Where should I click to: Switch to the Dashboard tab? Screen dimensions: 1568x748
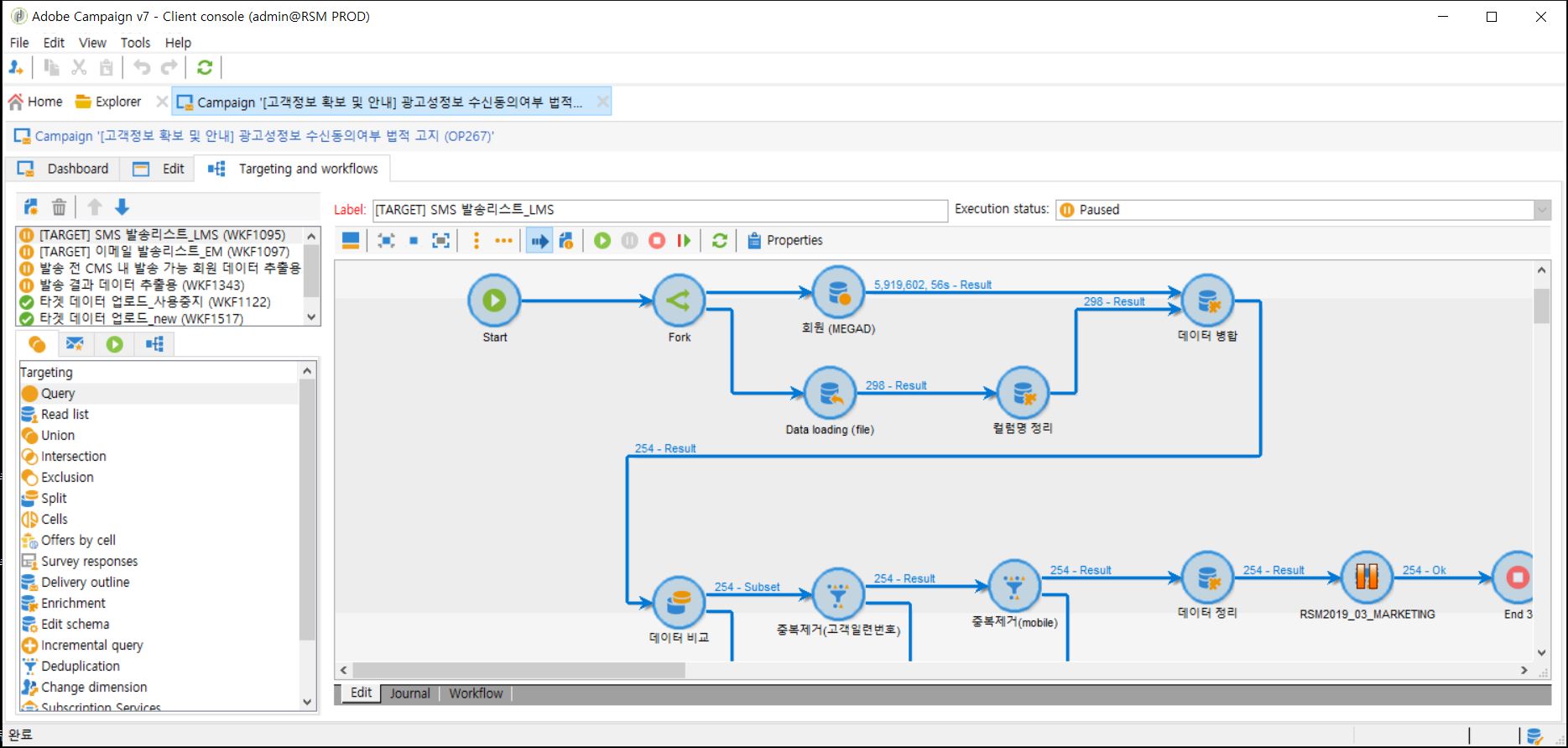pos(63,169)
